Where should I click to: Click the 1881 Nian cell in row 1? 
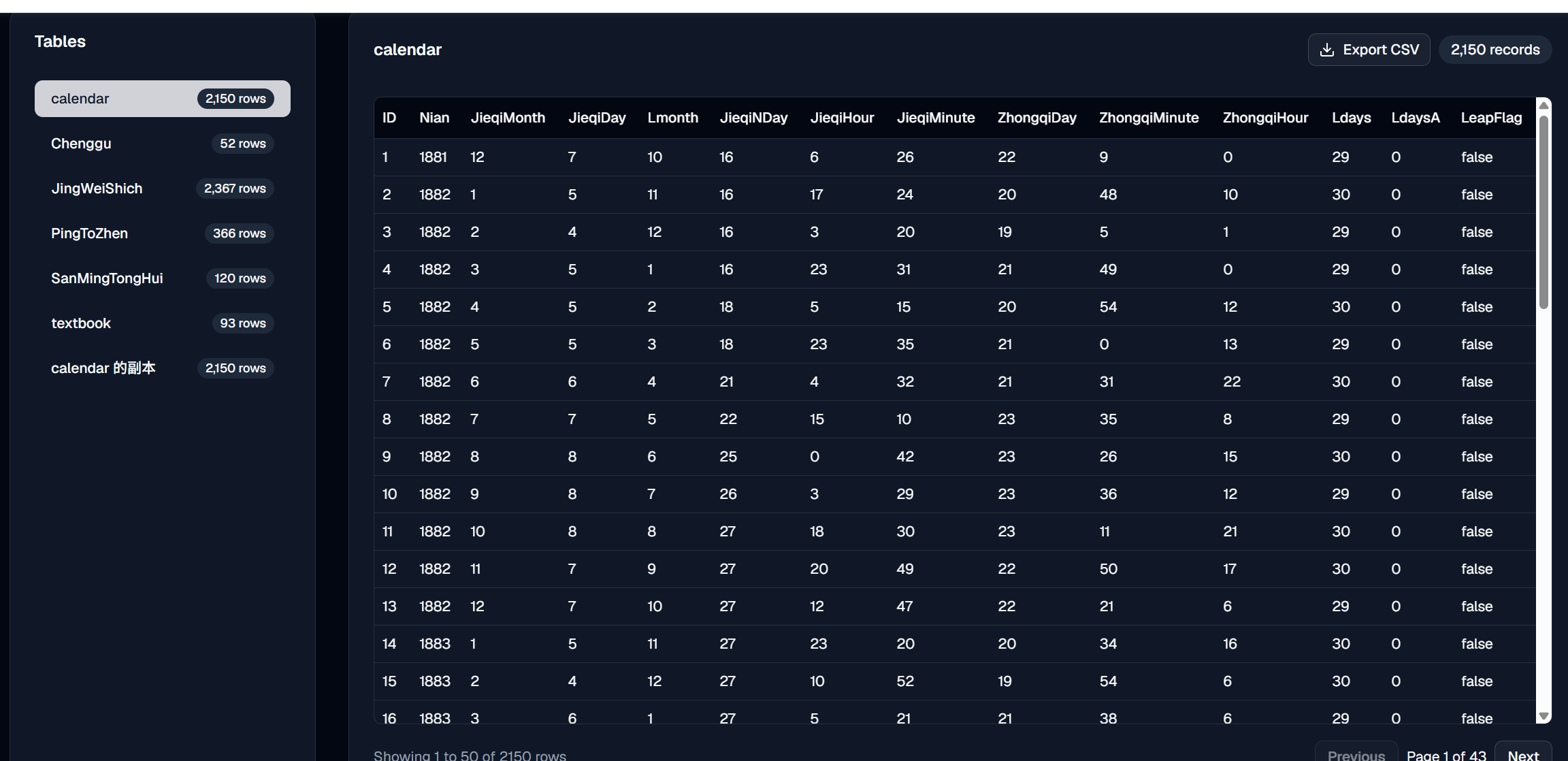(x=433, y=157)
